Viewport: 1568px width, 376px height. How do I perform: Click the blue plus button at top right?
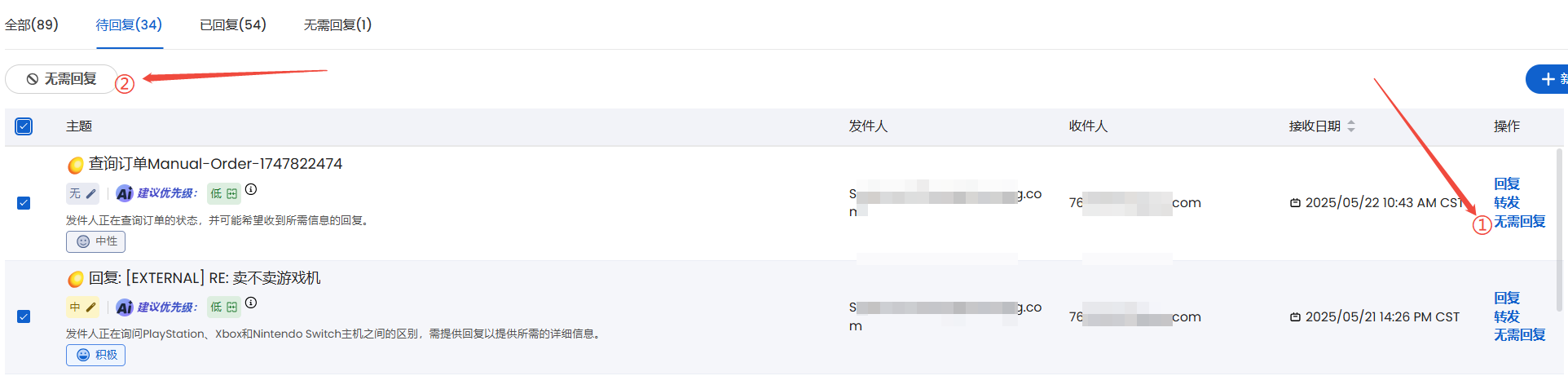1547,79
